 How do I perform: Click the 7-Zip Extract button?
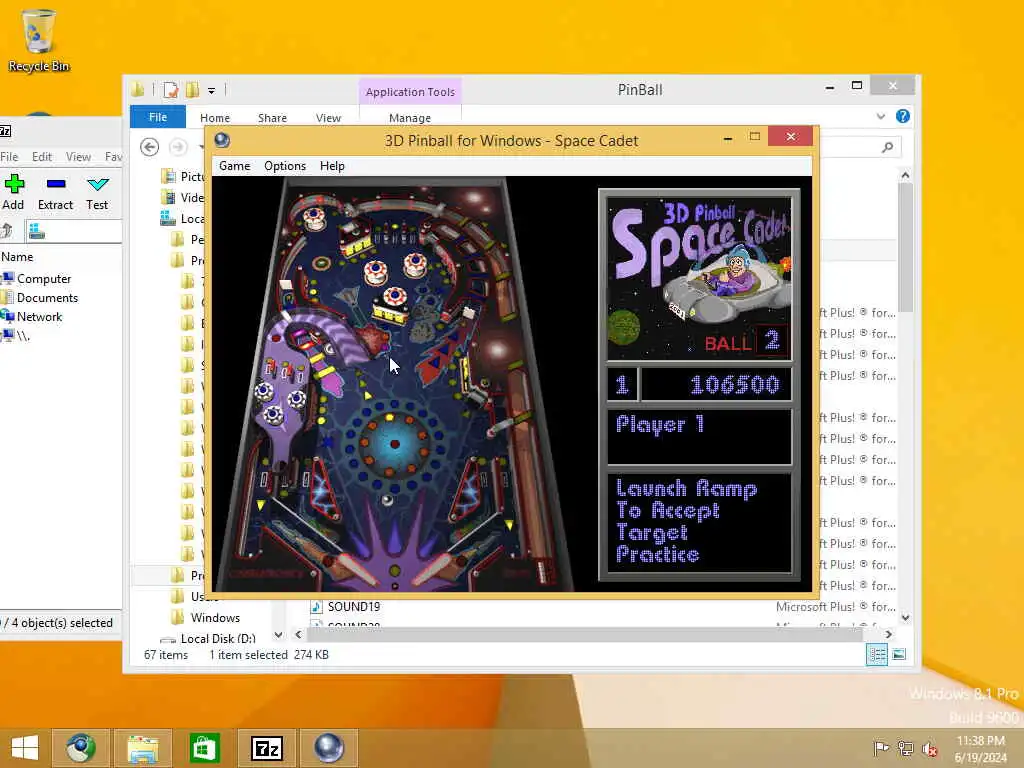tap(56, 193)
